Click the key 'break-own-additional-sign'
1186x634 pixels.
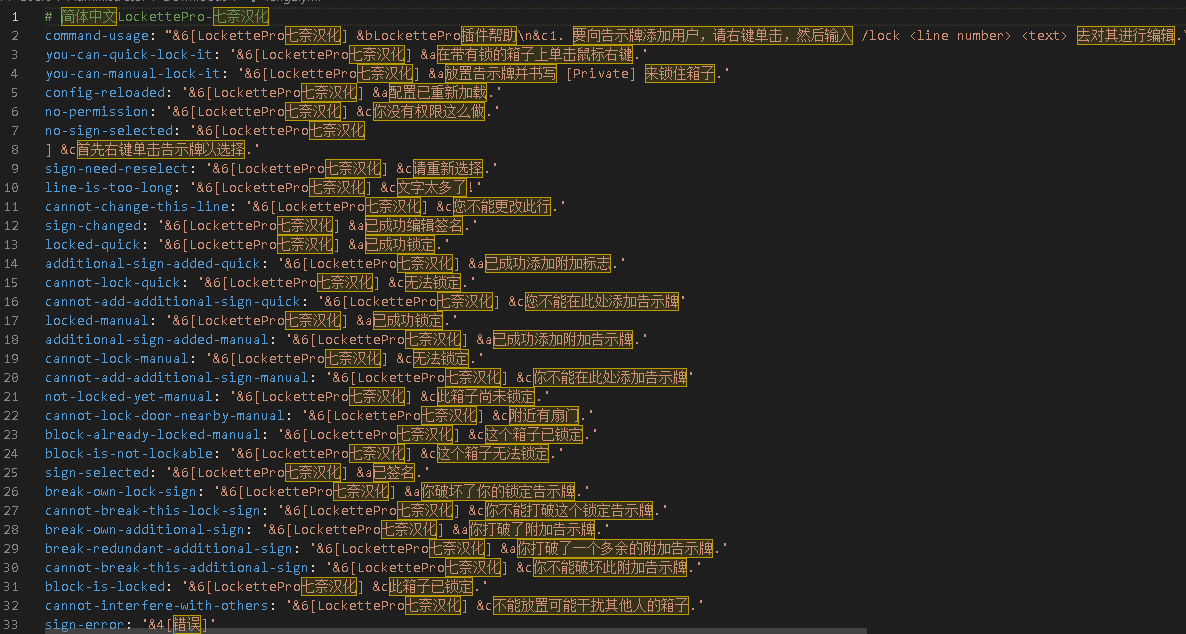pos(144,529)
